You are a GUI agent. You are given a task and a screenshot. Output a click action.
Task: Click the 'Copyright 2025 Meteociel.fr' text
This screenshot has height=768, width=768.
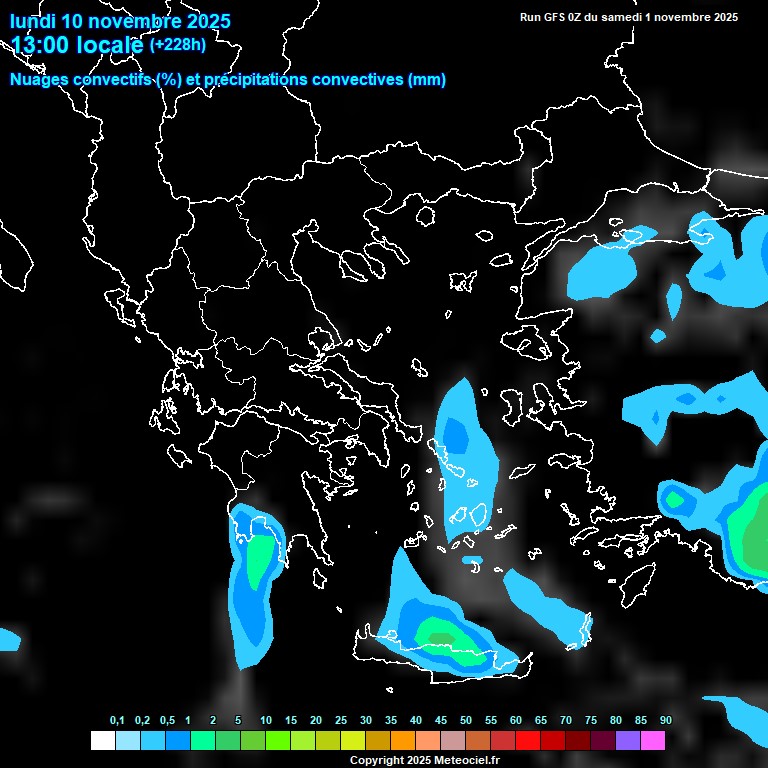click(425, 761)
